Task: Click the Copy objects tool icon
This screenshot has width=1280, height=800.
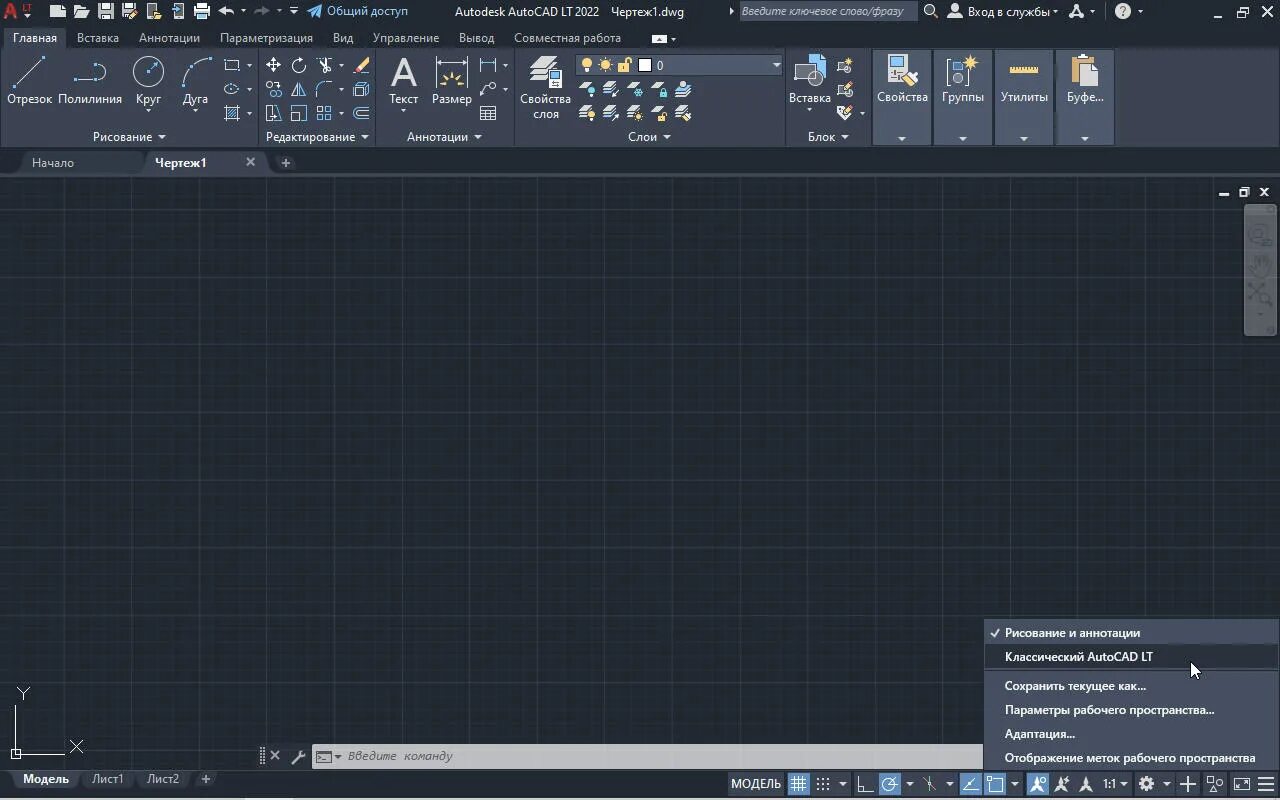Action: [273, 89]
